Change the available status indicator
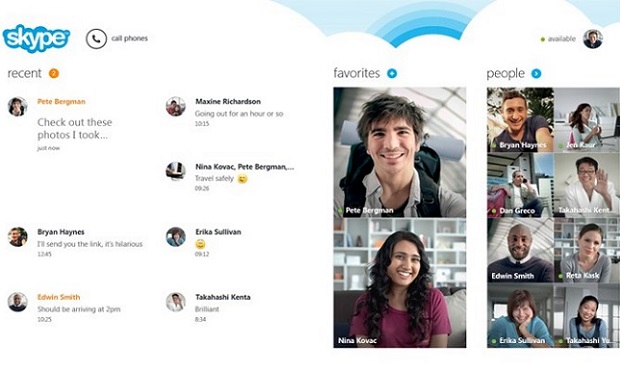This screenshot has width=620, height=386. coord(558,39)
